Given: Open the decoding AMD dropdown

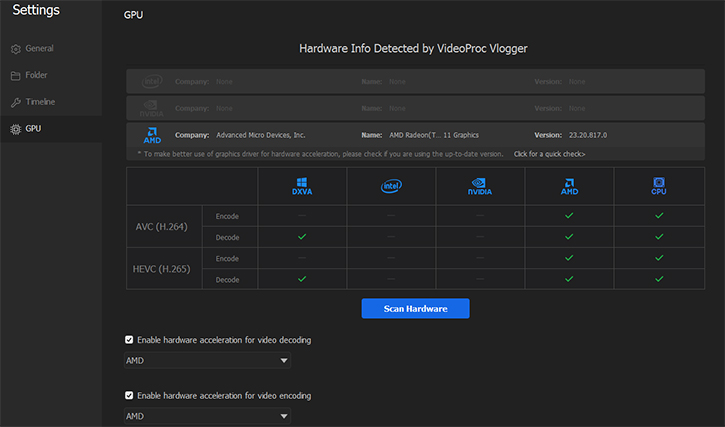Looking at the screenshot, I should click(207, 360).
